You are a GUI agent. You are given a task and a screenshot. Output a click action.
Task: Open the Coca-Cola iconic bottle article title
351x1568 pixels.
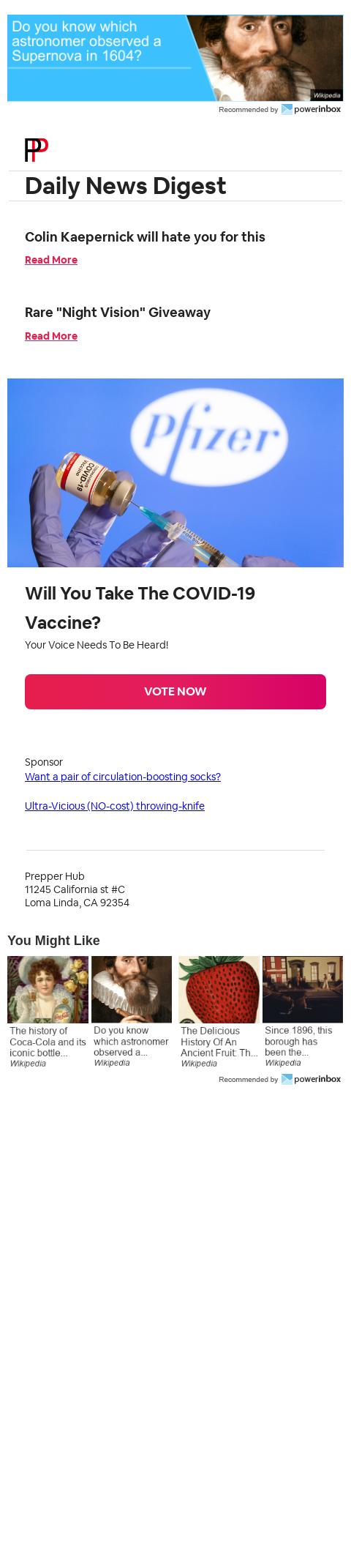click(48, 1042)
